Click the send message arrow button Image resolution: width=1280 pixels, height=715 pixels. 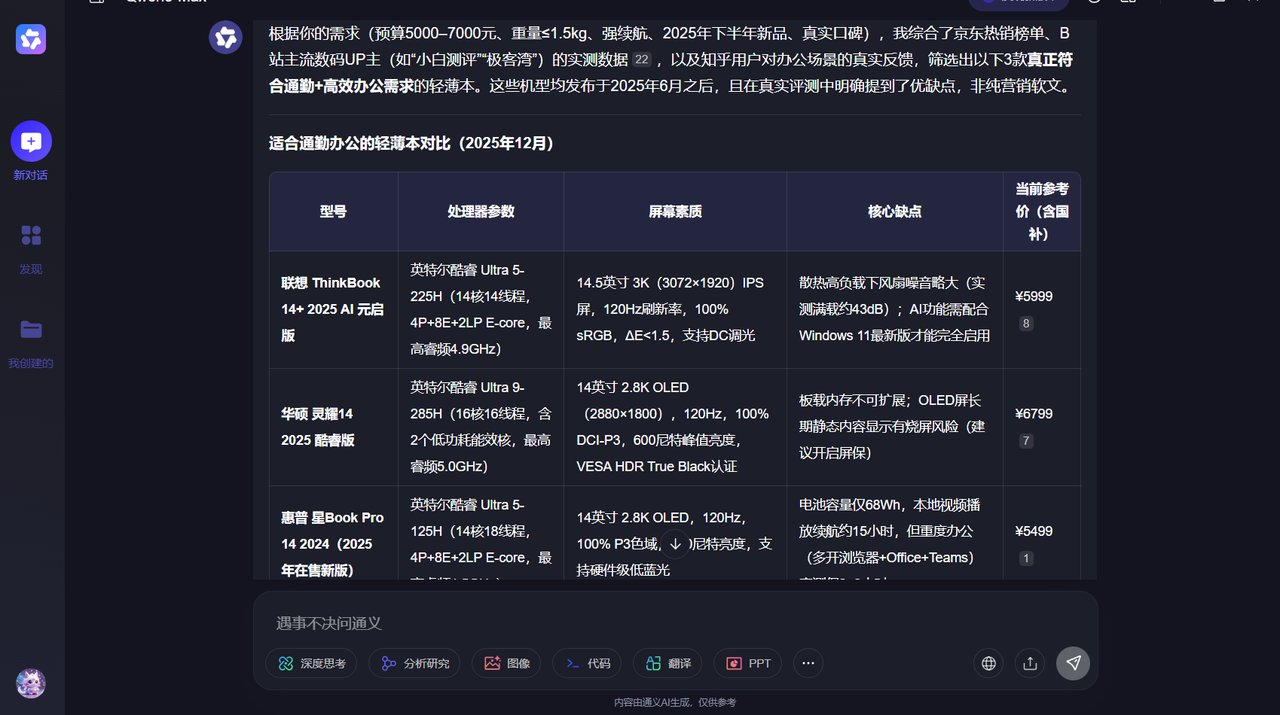1073,663
